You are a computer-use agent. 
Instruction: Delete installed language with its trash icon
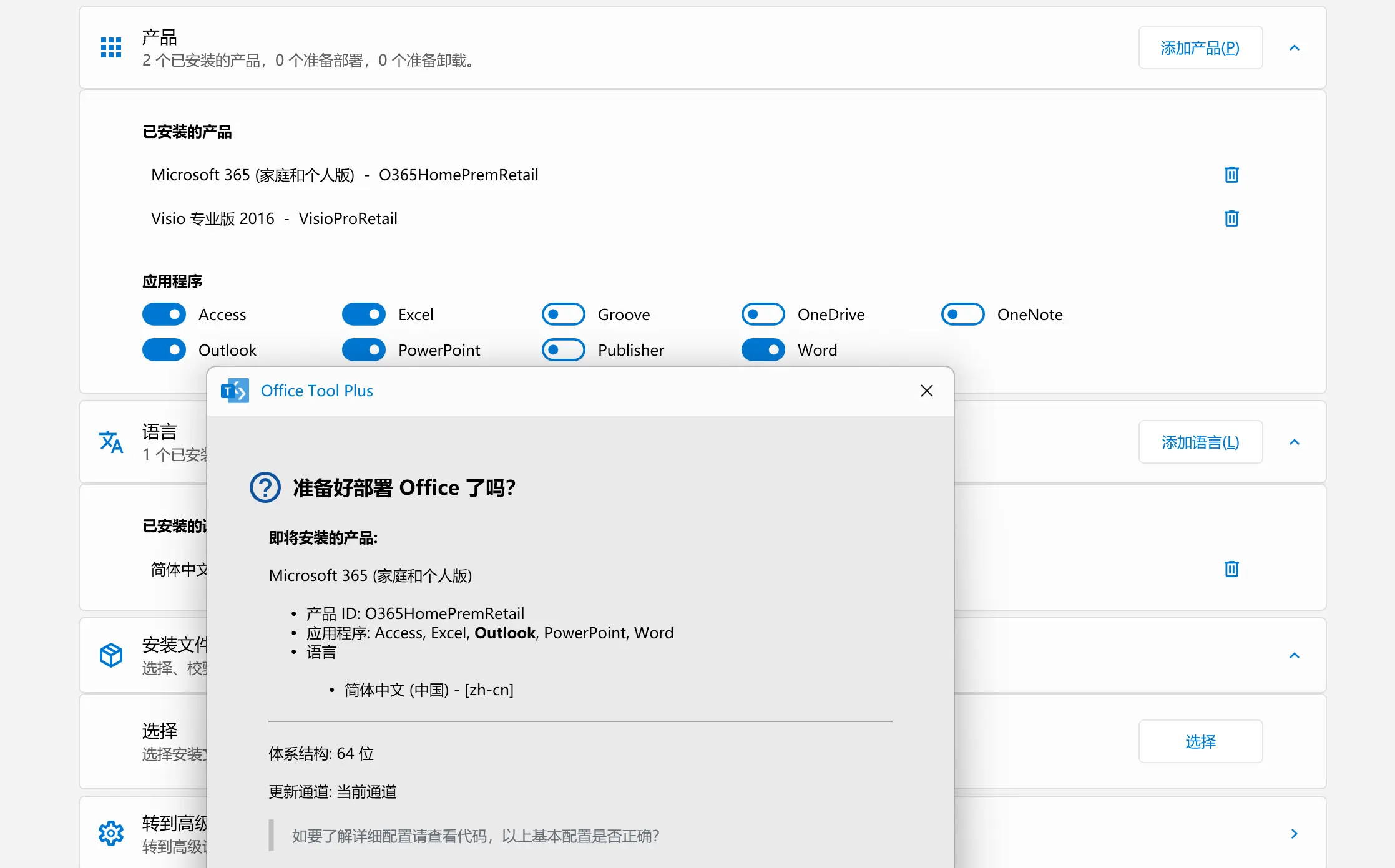pos(1230,568)
